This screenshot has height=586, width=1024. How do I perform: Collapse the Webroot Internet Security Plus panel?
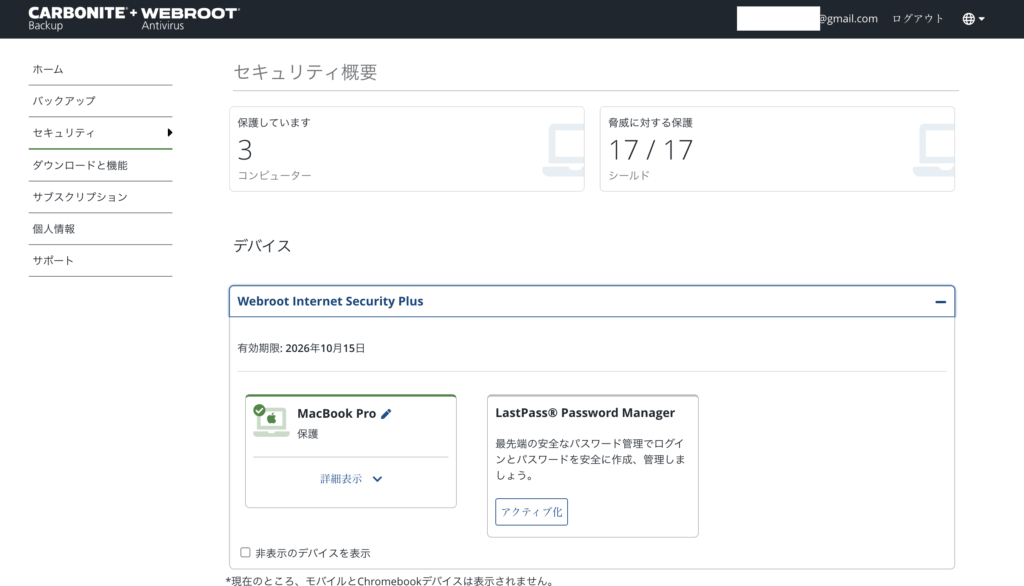pos(939,300)
